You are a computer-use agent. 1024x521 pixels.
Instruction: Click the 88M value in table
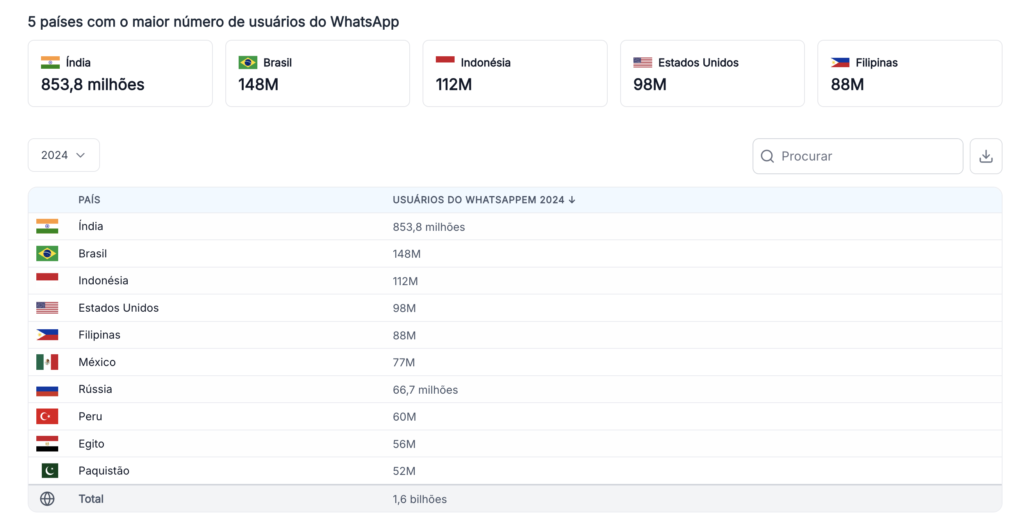coord(404,336)
